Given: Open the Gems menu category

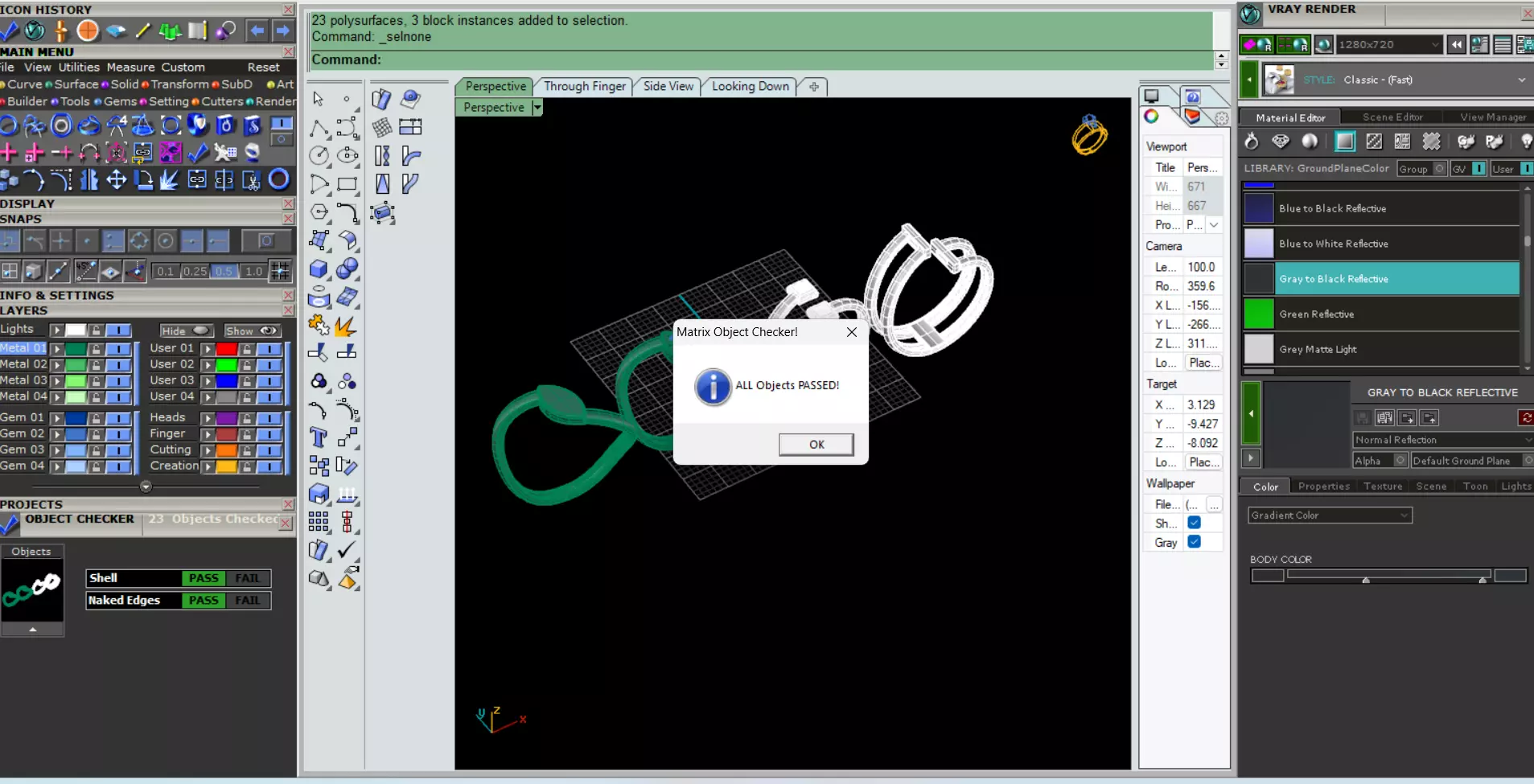Looking at the screenshot, I should click(120, 101).
